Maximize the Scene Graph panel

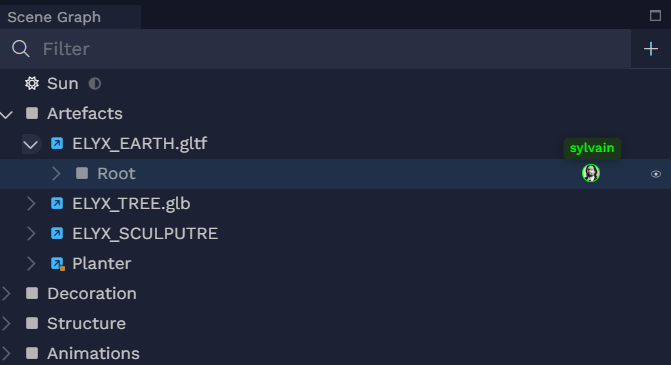[x=655, y=16]
